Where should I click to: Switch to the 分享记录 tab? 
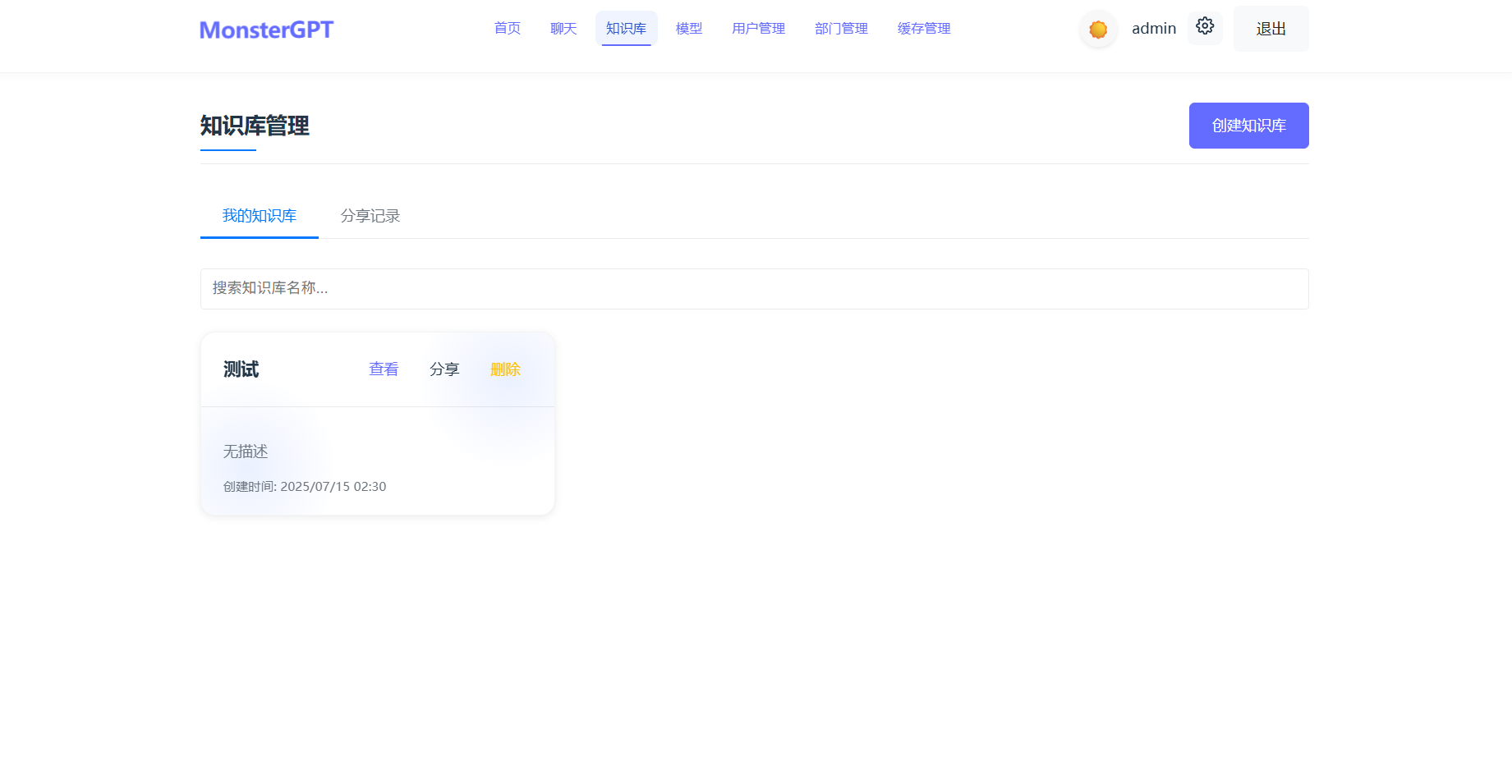pos(370,216)
